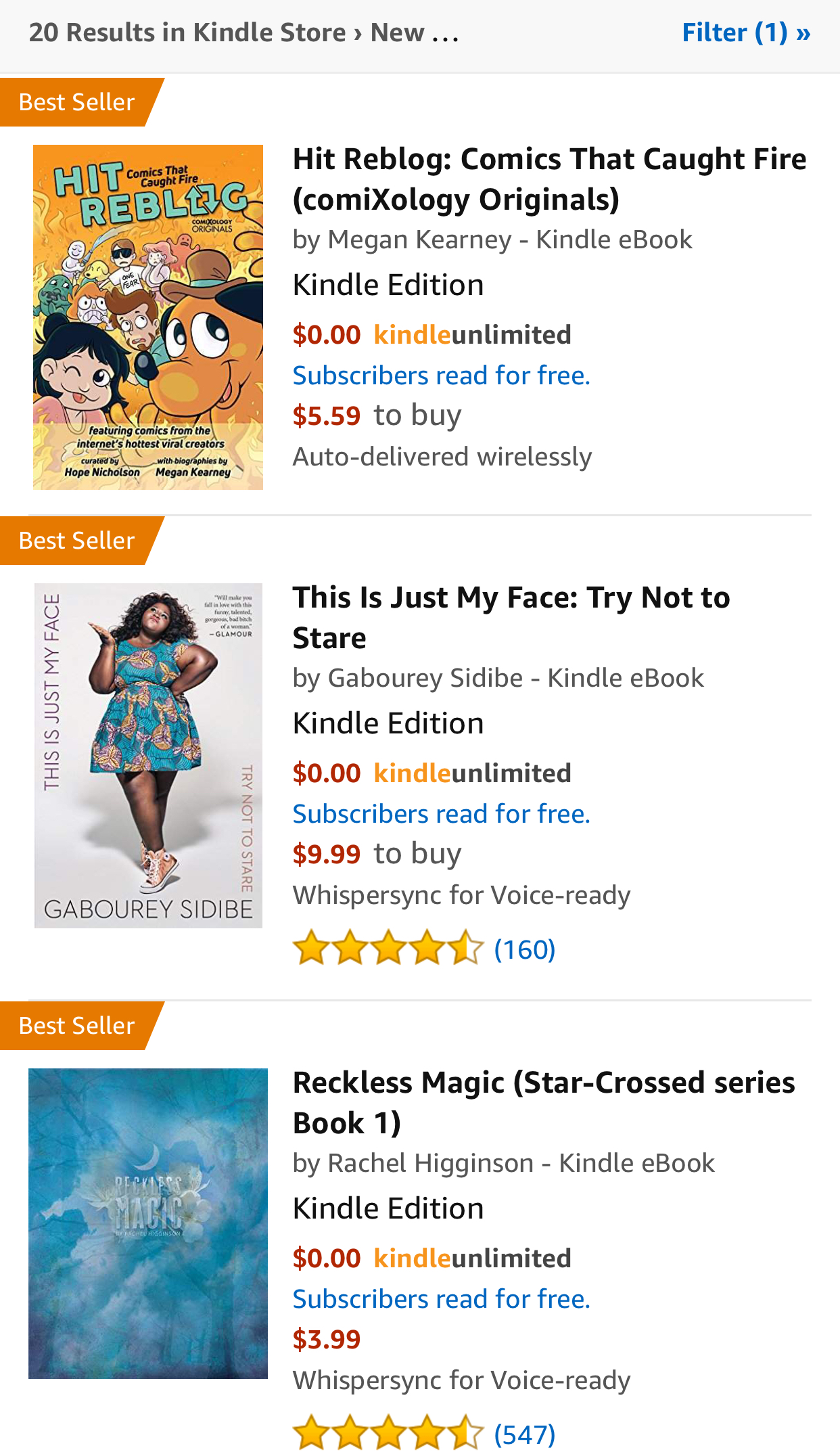Tap the $9.99 to buy price
The image size is (840, 1452).
tap(327, 855)
